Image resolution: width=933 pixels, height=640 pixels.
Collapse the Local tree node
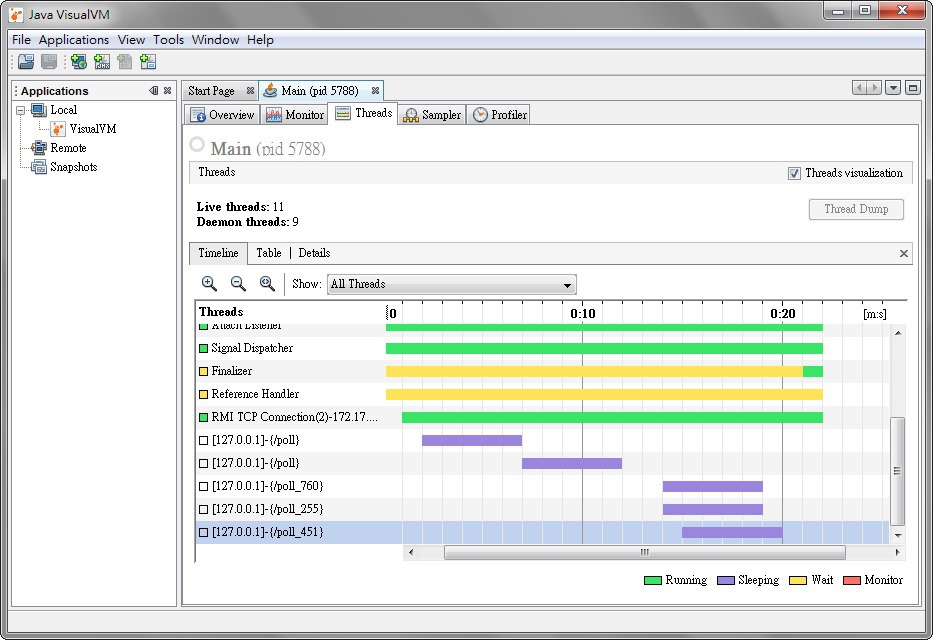click(x=20, y=110)
